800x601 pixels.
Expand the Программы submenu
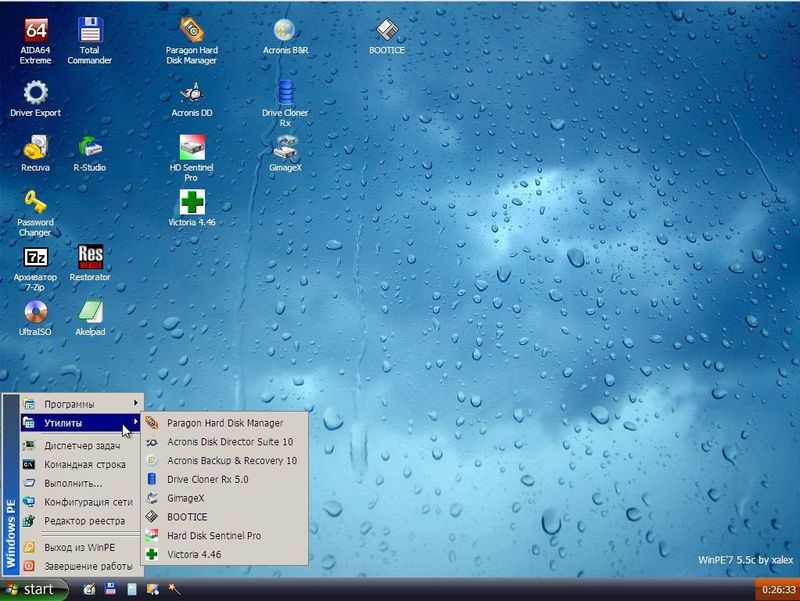(x=81, y=404)
